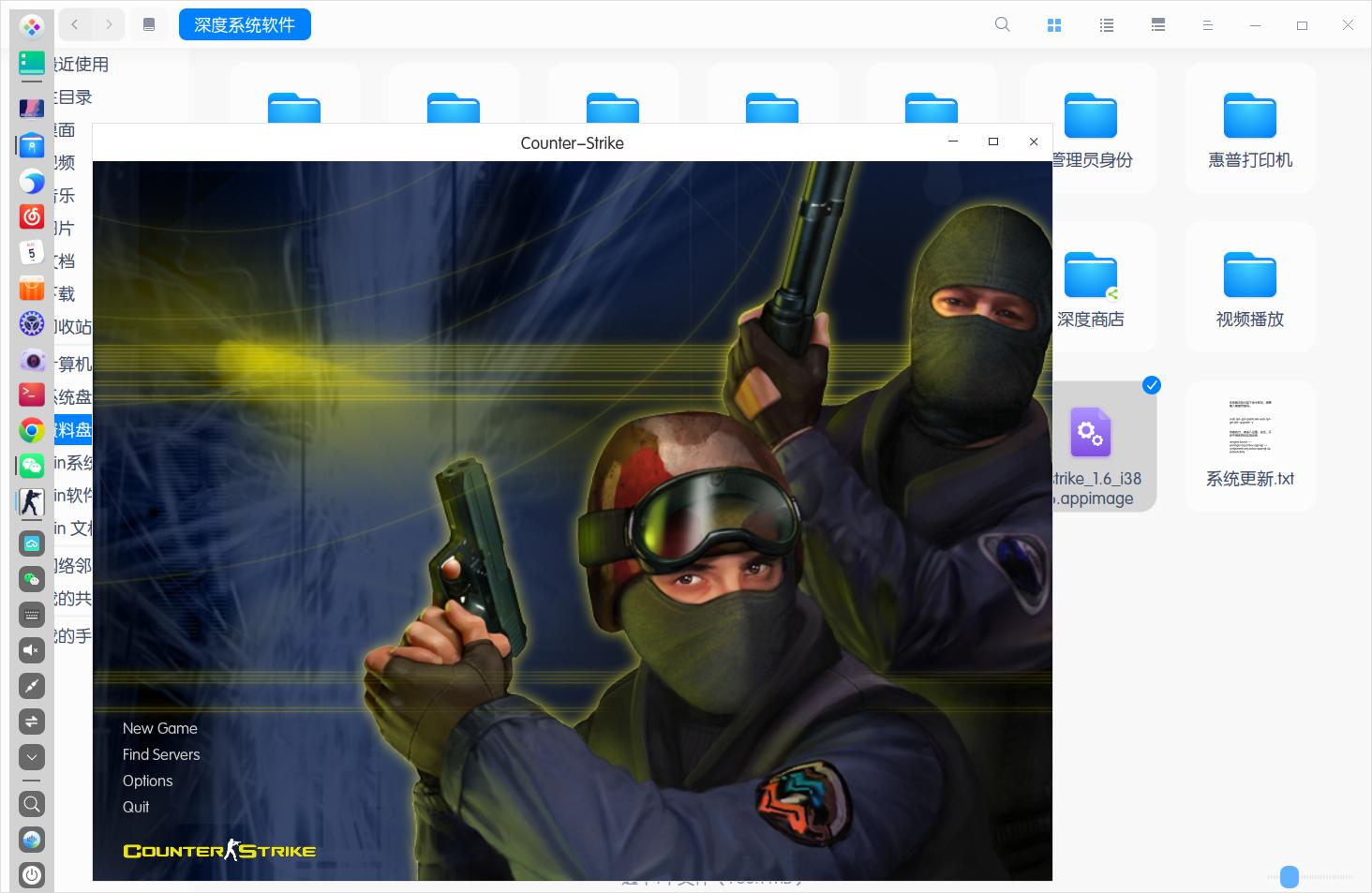Open the dock search magnifier icon

pos(32,804)
